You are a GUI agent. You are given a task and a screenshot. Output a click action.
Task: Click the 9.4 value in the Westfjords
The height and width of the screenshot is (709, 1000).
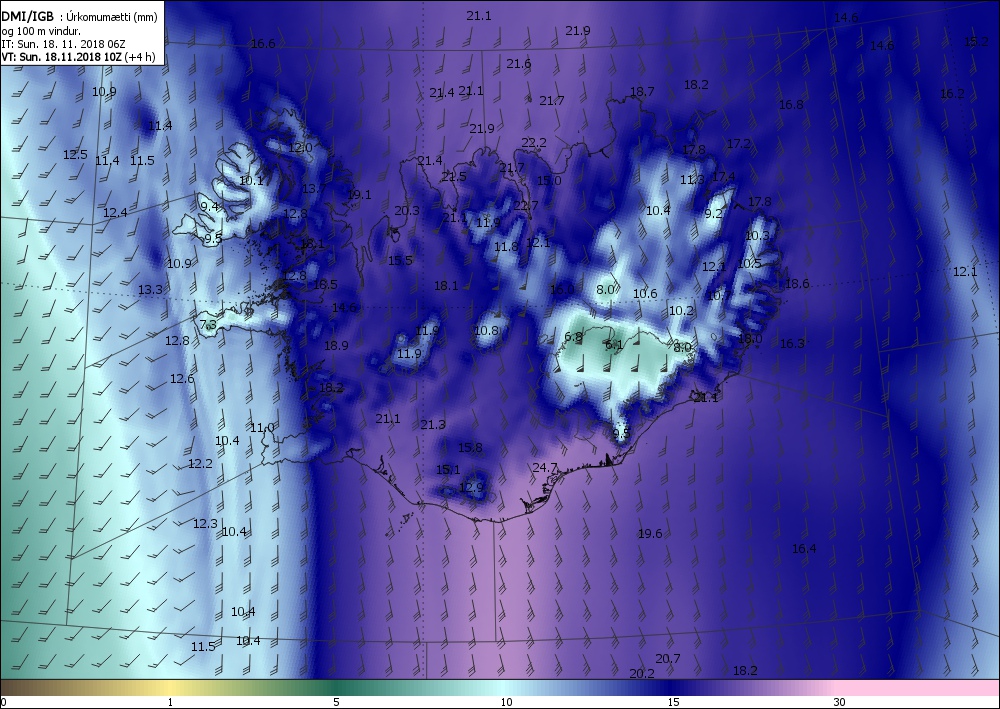pyautogui.click(x=209, y=206)
